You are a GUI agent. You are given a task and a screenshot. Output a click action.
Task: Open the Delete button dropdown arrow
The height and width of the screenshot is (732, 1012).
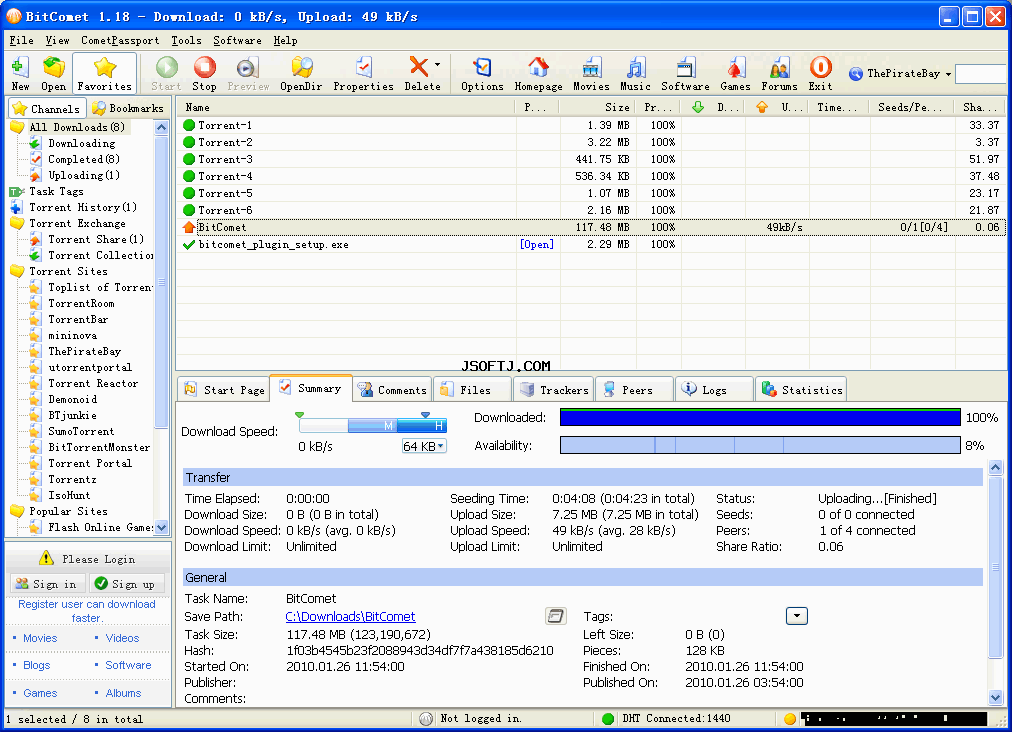tap(437, 65)
